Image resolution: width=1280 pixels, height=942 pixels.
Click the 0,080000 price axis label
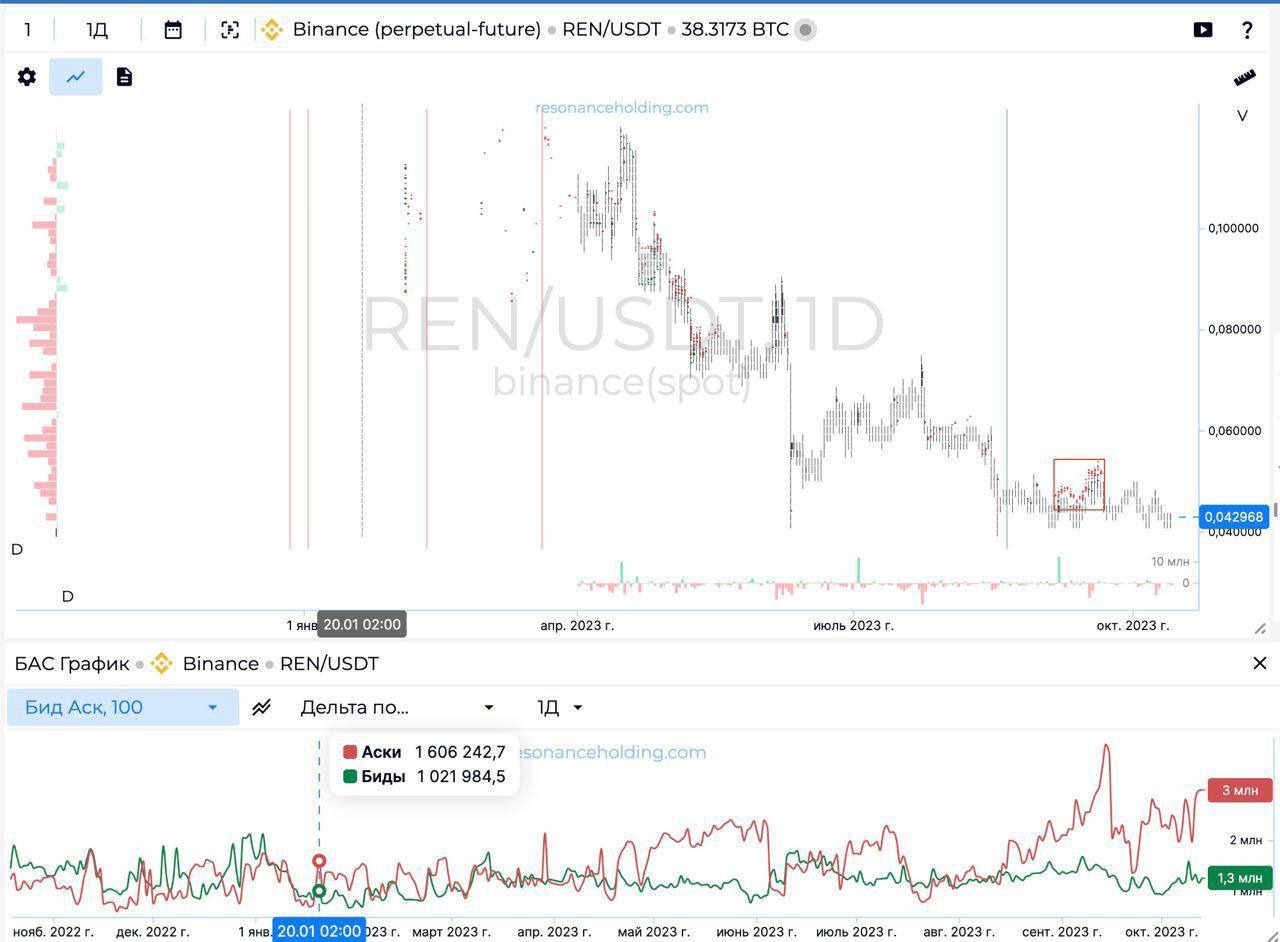pyautogui.click(x=1234, y=329)
